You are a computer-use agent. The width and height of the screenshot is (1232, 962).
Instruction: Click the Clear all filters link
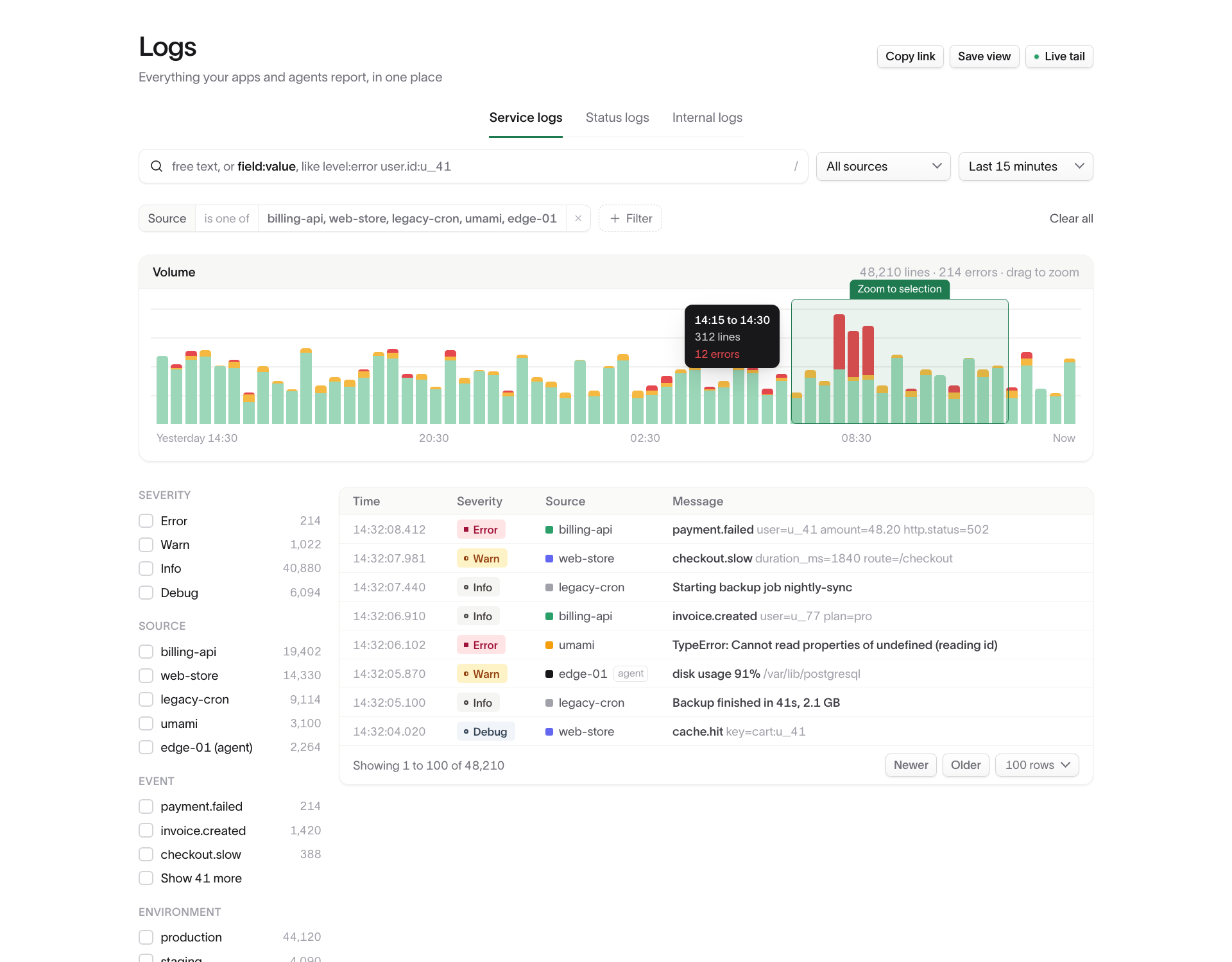coord(1071,219)
